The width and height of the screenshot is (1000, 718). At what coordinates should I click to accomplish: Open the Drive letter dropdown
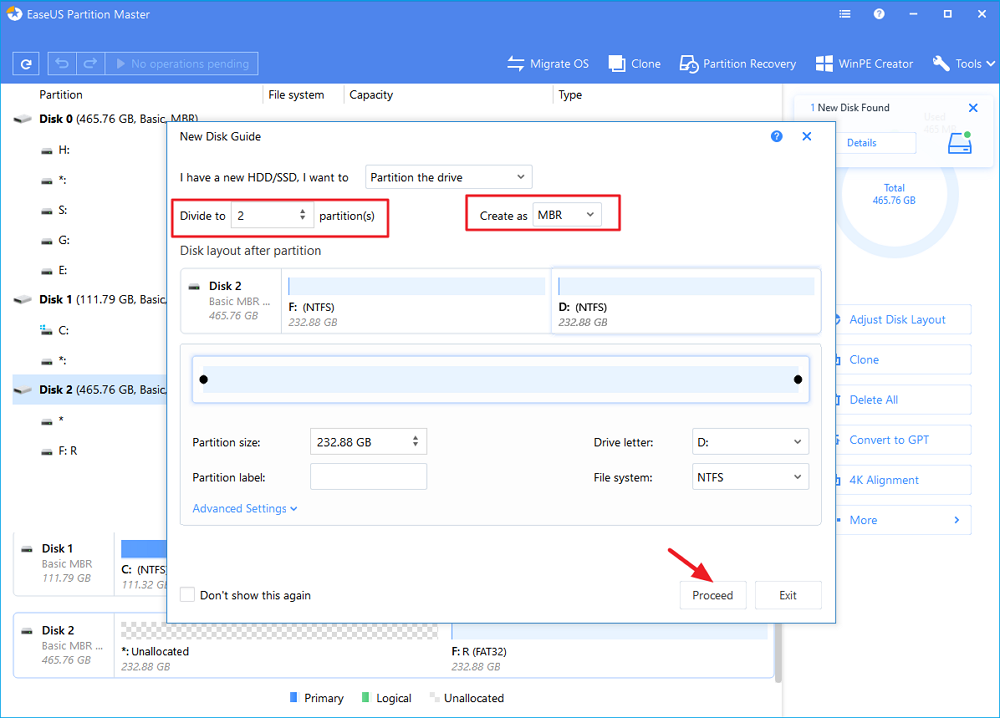point(750,442)
